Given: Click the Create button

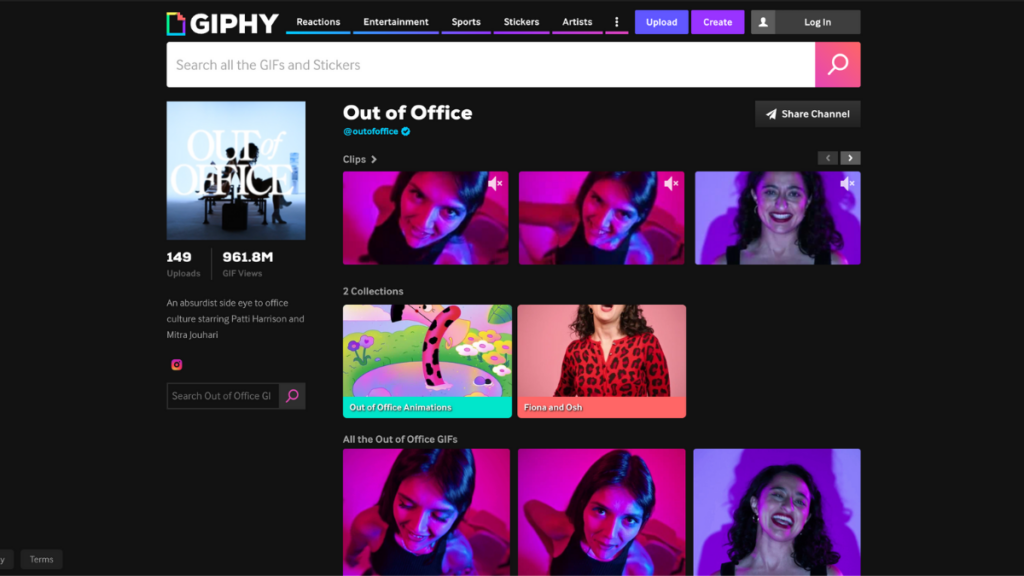Looking at the screenshot, I should click(x=717, y=22).
